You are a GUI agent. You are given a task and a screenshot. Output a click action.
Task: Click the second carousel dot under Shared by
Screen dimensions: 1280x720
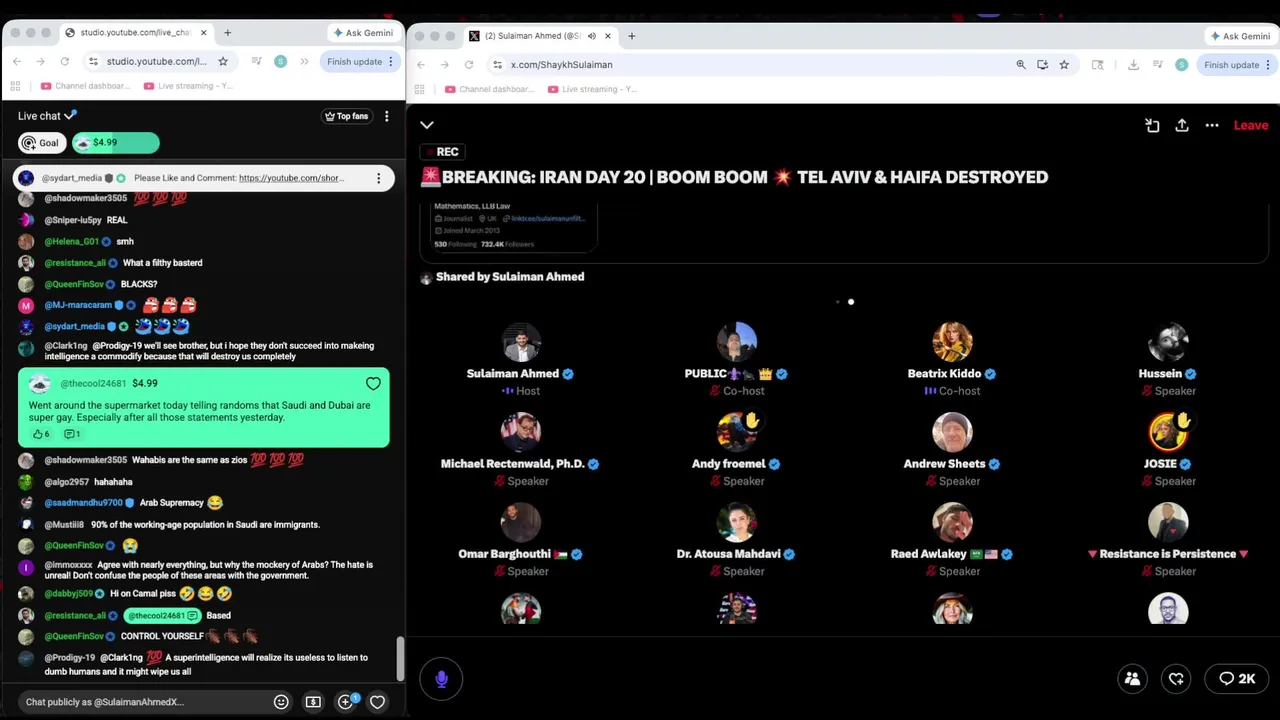(x=851, y=301)
